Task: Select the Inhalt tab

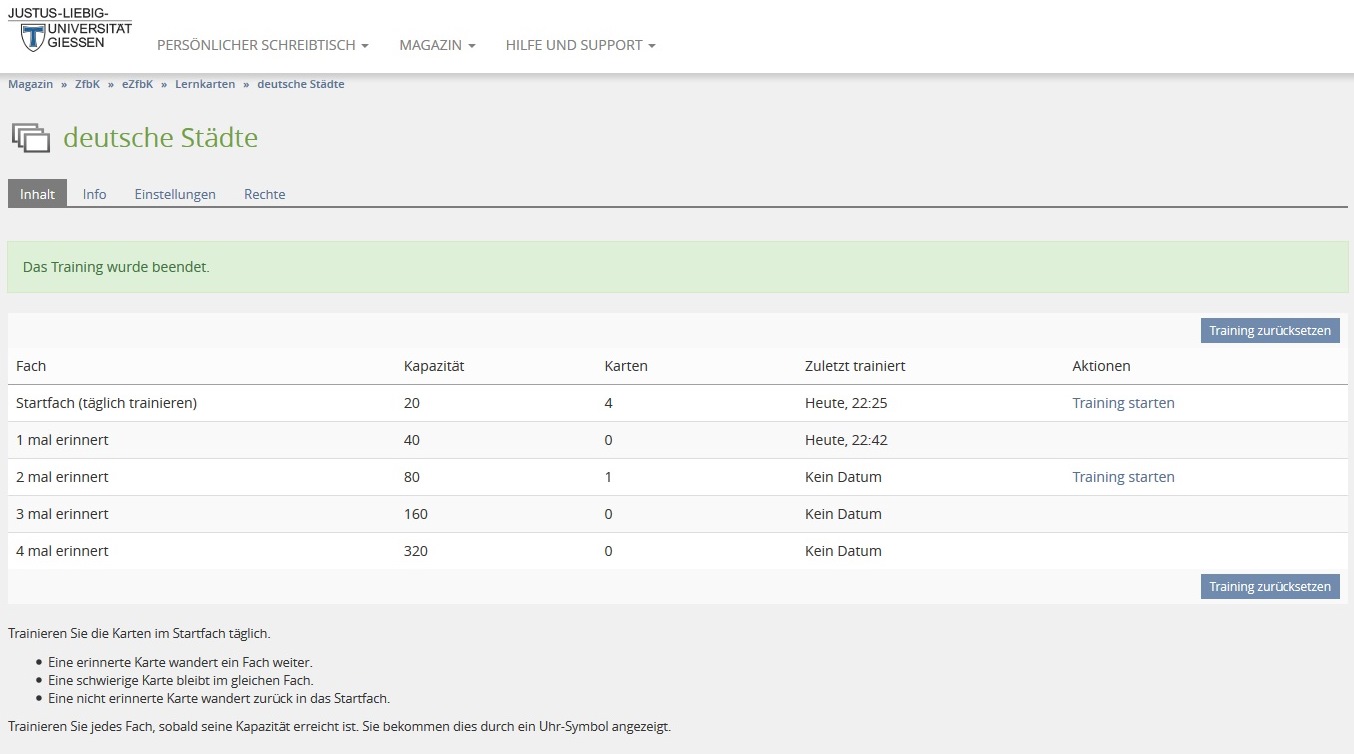Action: 37,194
